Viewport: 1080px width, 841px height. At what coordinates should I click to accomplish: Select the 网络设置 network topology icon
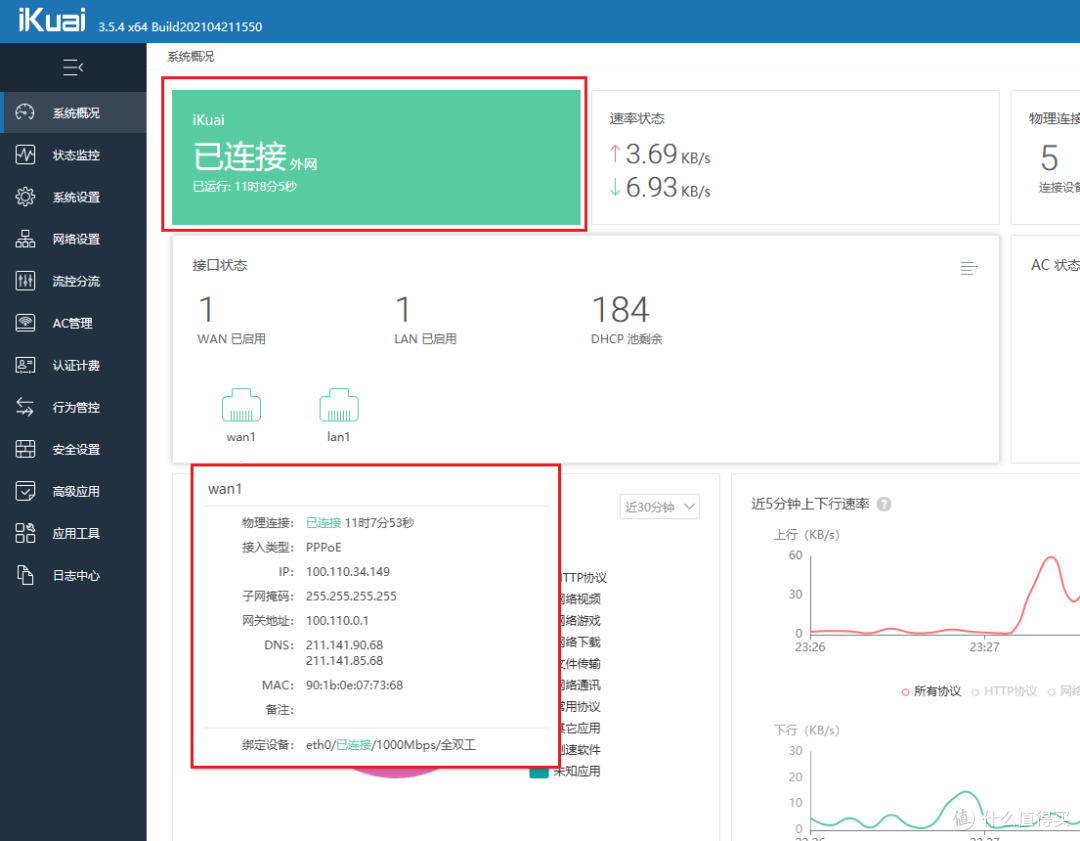pos(26,239)
